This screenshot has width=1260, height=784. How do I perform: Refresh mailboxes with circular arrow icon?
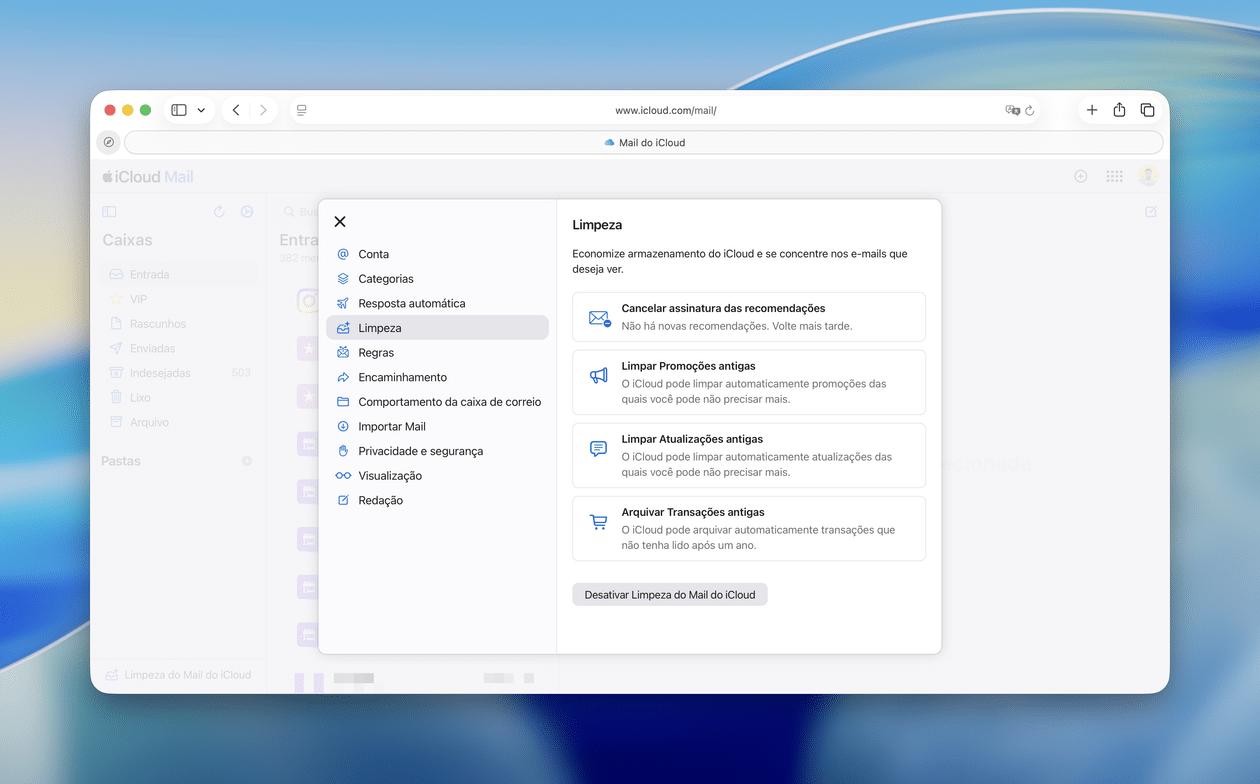coord(219,212)
